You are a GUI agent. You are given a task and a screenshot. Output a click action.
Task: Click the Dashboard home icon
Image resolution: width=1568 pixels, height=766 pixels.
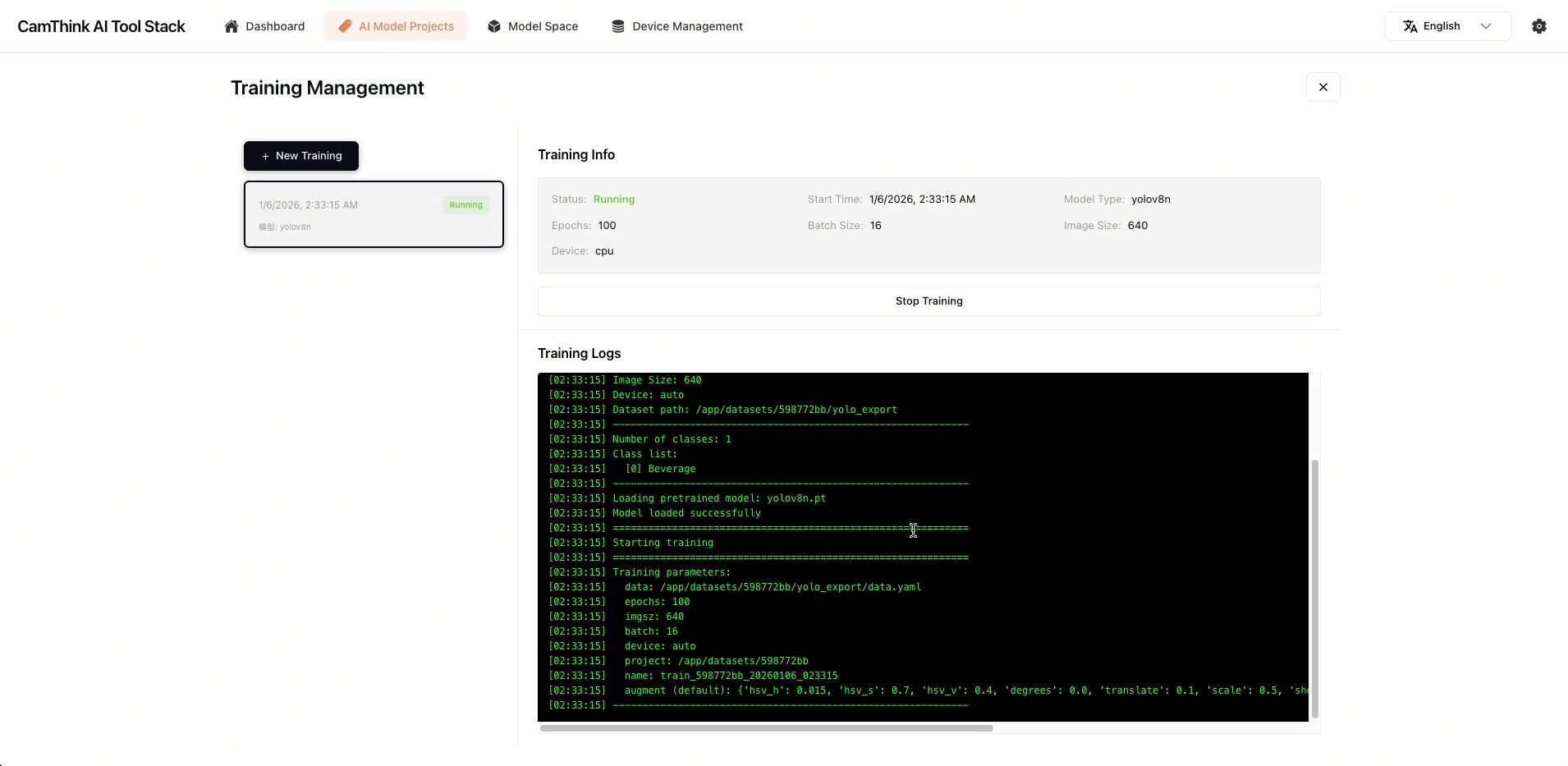click(232, 26)
